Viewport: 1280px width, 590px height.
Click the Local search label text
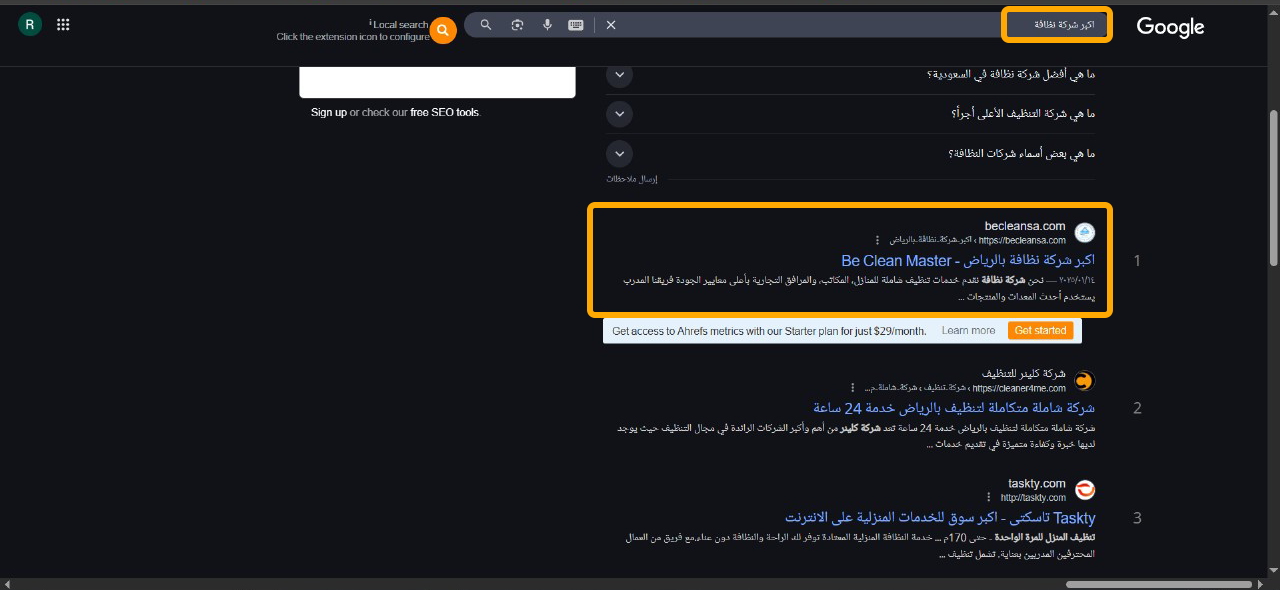(x=400, y=25)
